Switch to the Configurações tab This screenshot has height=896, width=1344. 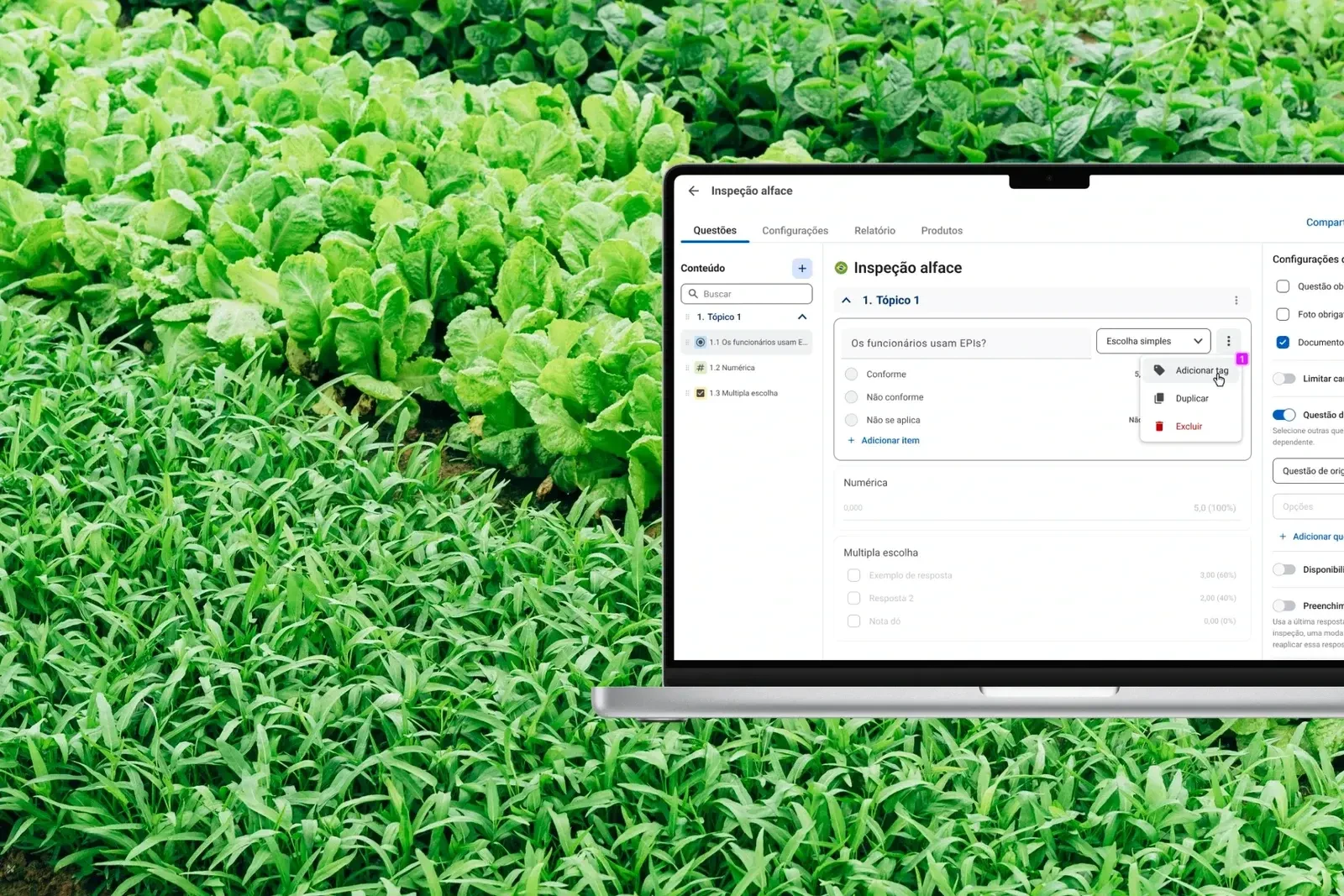(x=795, y=231)
